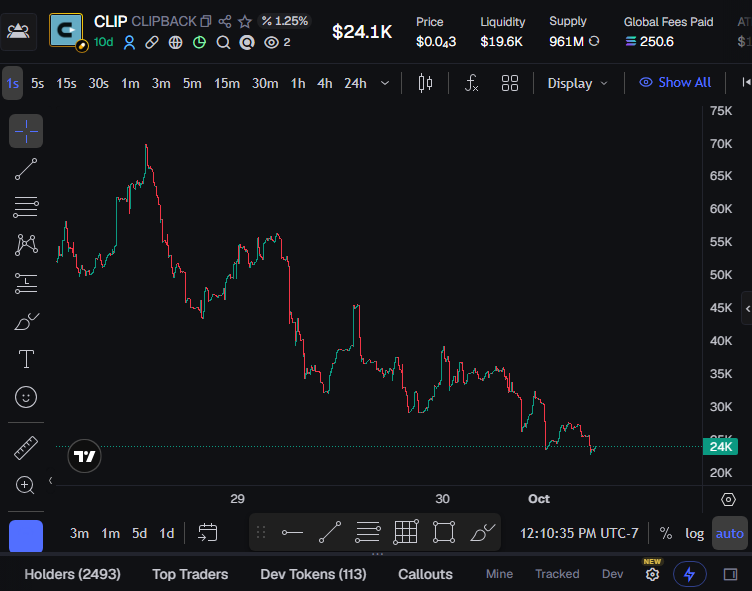752x591 pixels.
Task: Copy the CLIPBACK token address
Action: point(206,21)
